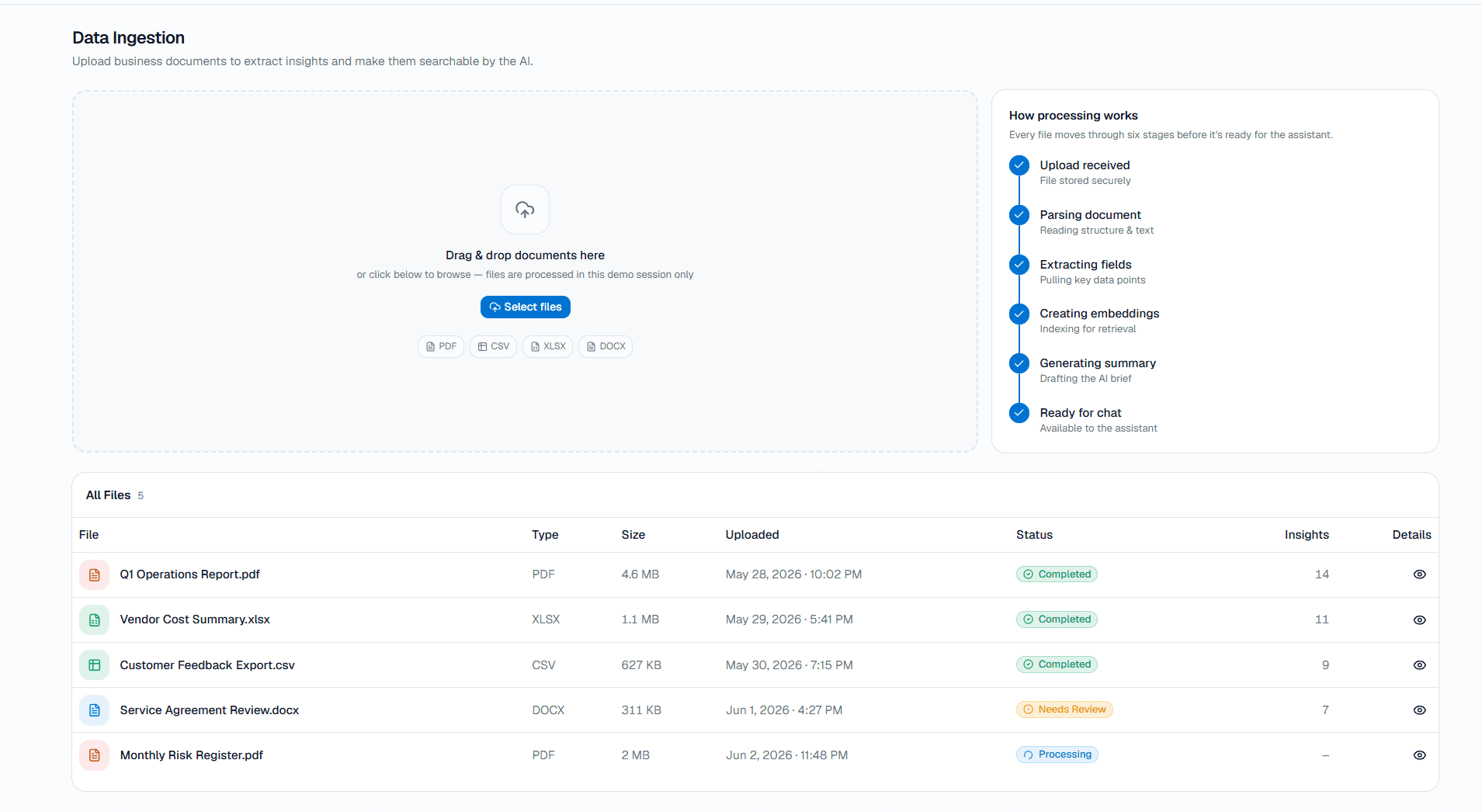Click the Select files button
Screen dimensions: 1482x812
526,307
